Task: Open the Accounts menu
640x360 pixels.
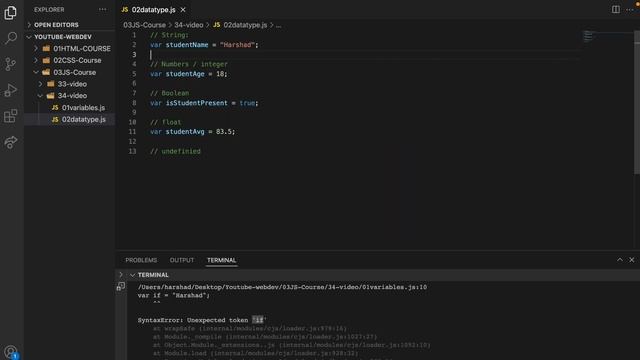Action: [x=11, y=352]
